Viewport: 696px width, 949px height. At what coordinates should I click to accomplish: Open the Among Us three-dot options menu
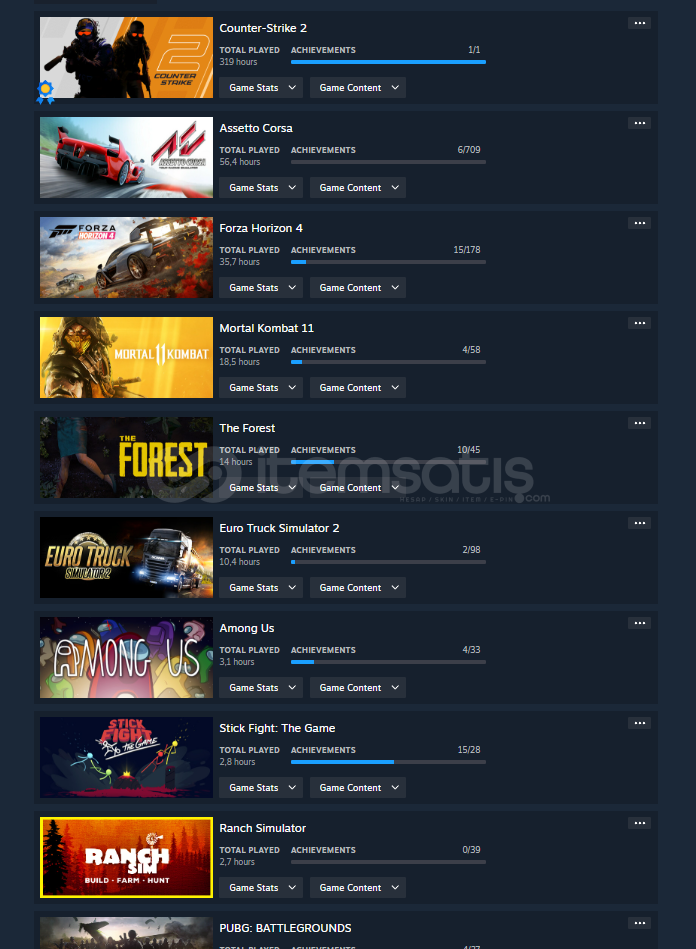click(639, 623)
